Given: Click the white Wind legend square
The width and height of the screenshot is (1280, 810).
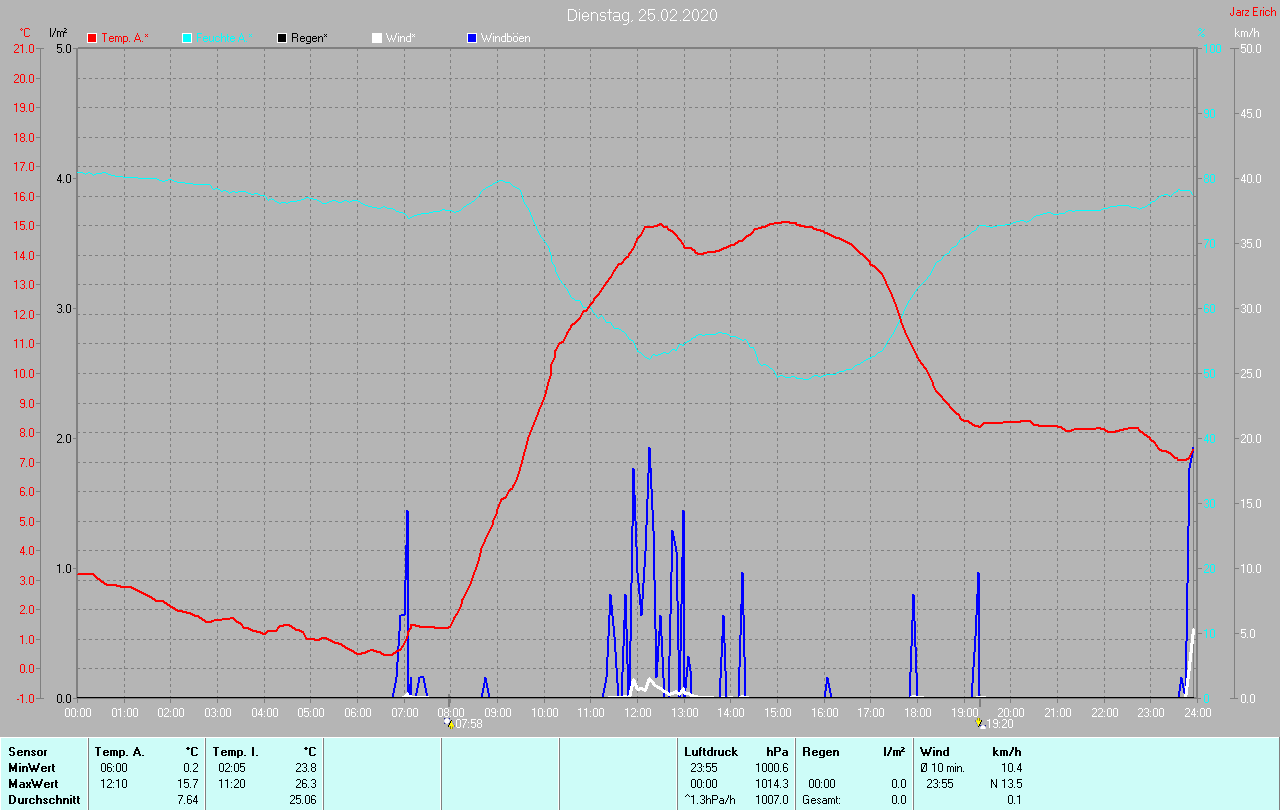Looking at the screenshot, I should [x=376, y=38].
